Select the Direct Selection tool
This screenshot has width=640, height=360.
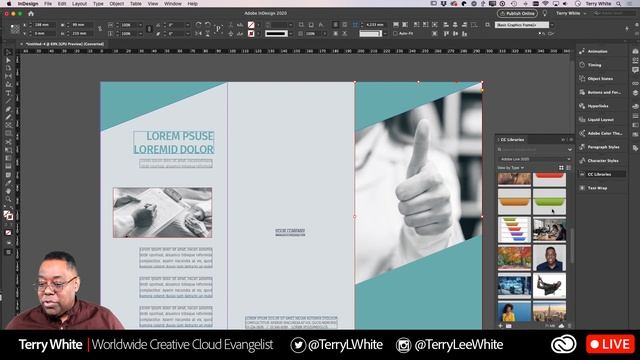click(x=8, y=60)
